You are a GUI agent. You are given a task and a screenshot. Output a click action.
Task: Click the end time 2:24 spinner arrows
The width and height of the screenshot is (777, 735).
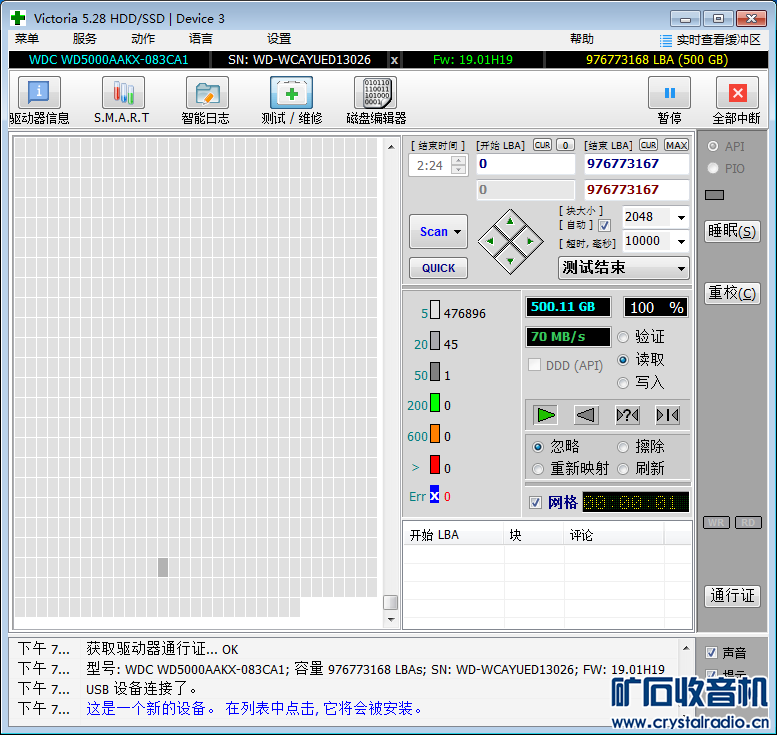click(458, 165)
